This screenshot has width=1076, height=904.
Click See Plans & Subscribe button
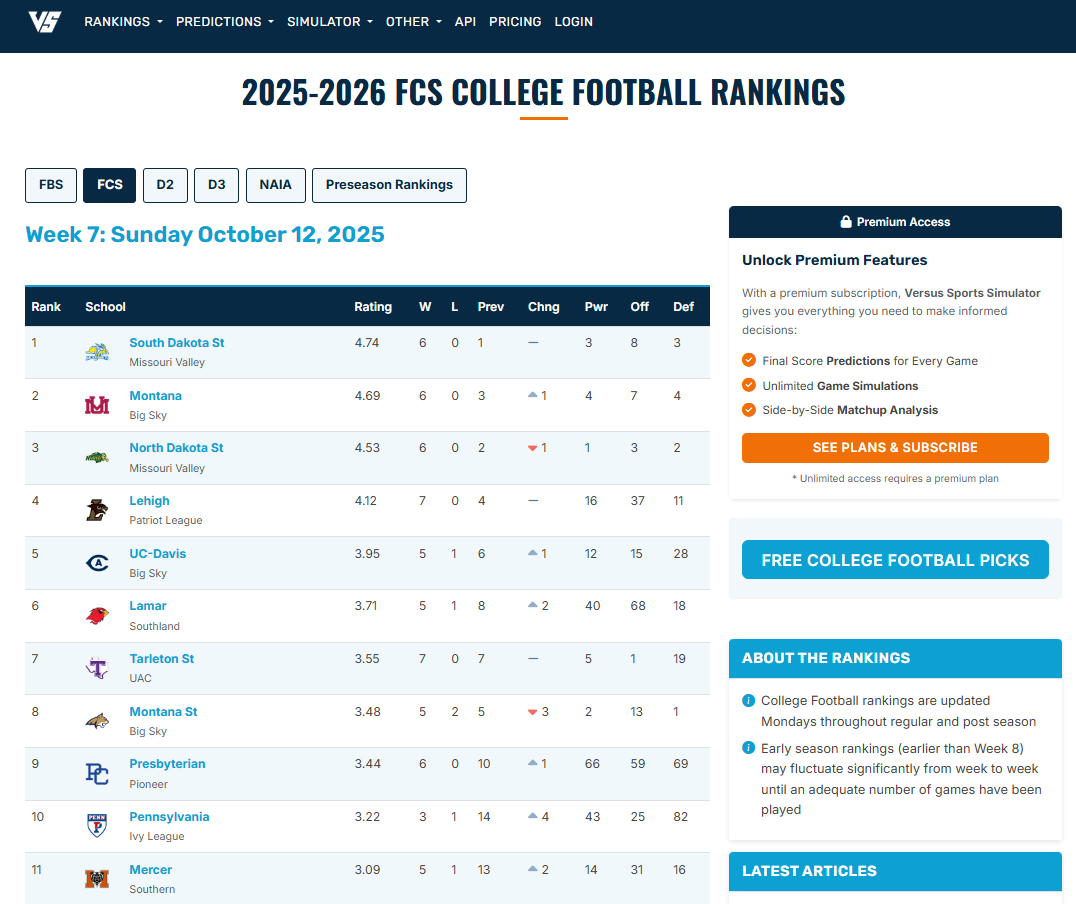pos(895,448)
